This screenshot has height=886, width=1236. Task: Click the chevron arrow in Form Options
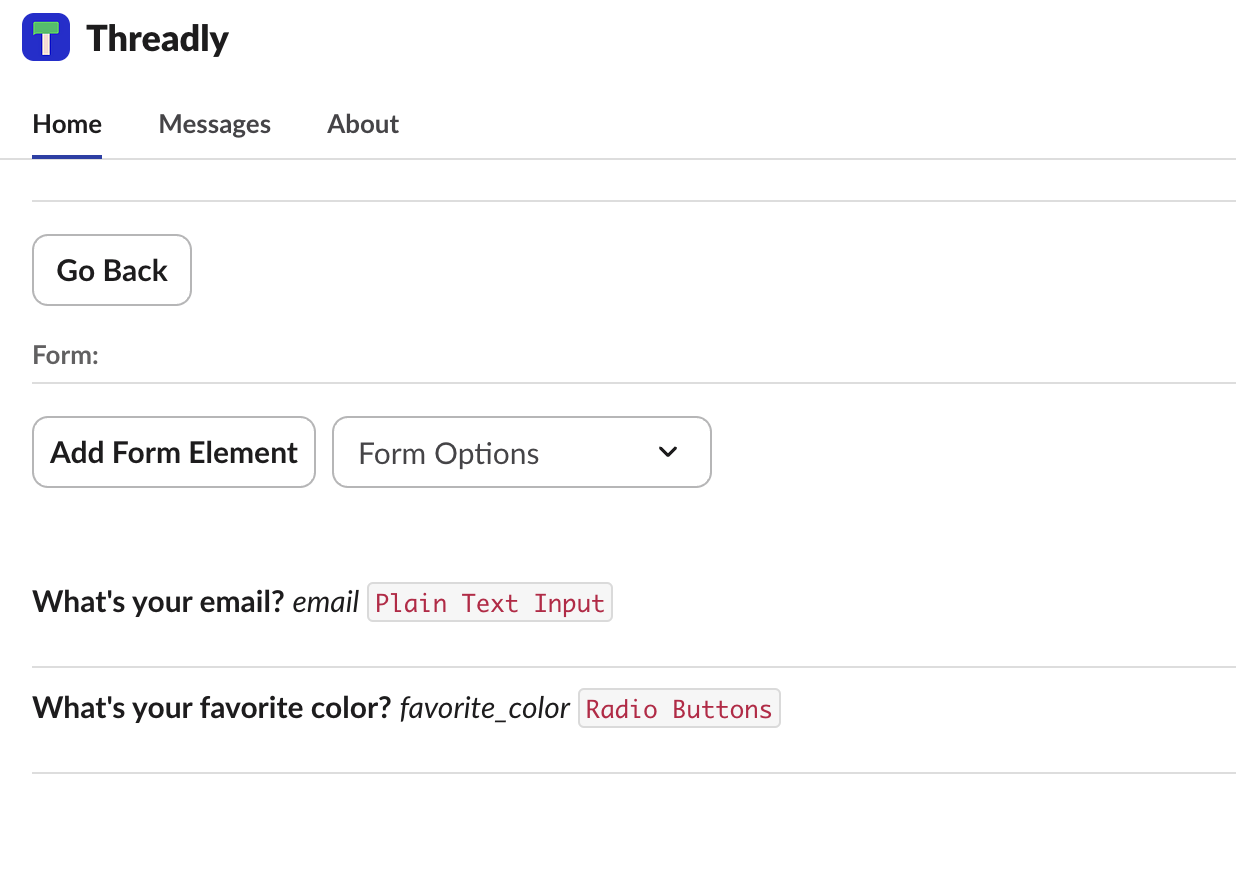click(x=668, y=452)
